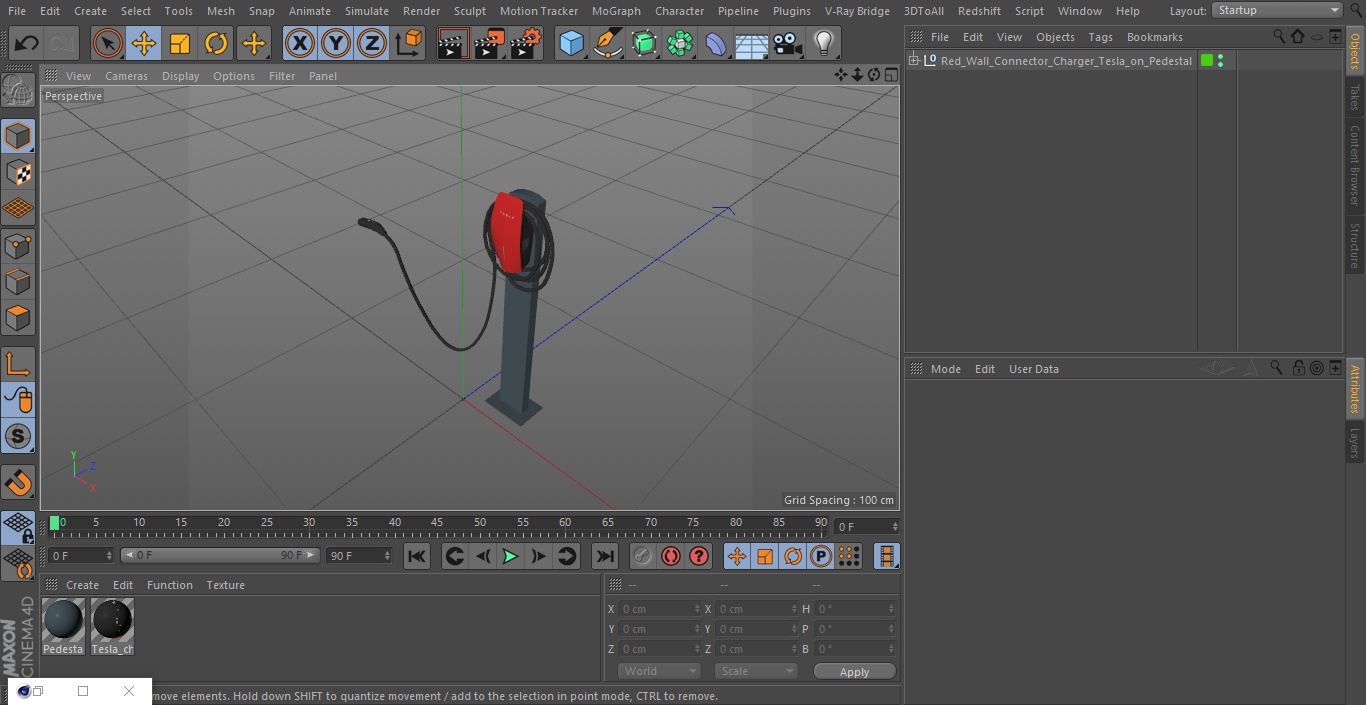This screenshot has width=1366, height=705.
Task: Open the Layout dropdown showing Startup
Action: pos(1277,10)
